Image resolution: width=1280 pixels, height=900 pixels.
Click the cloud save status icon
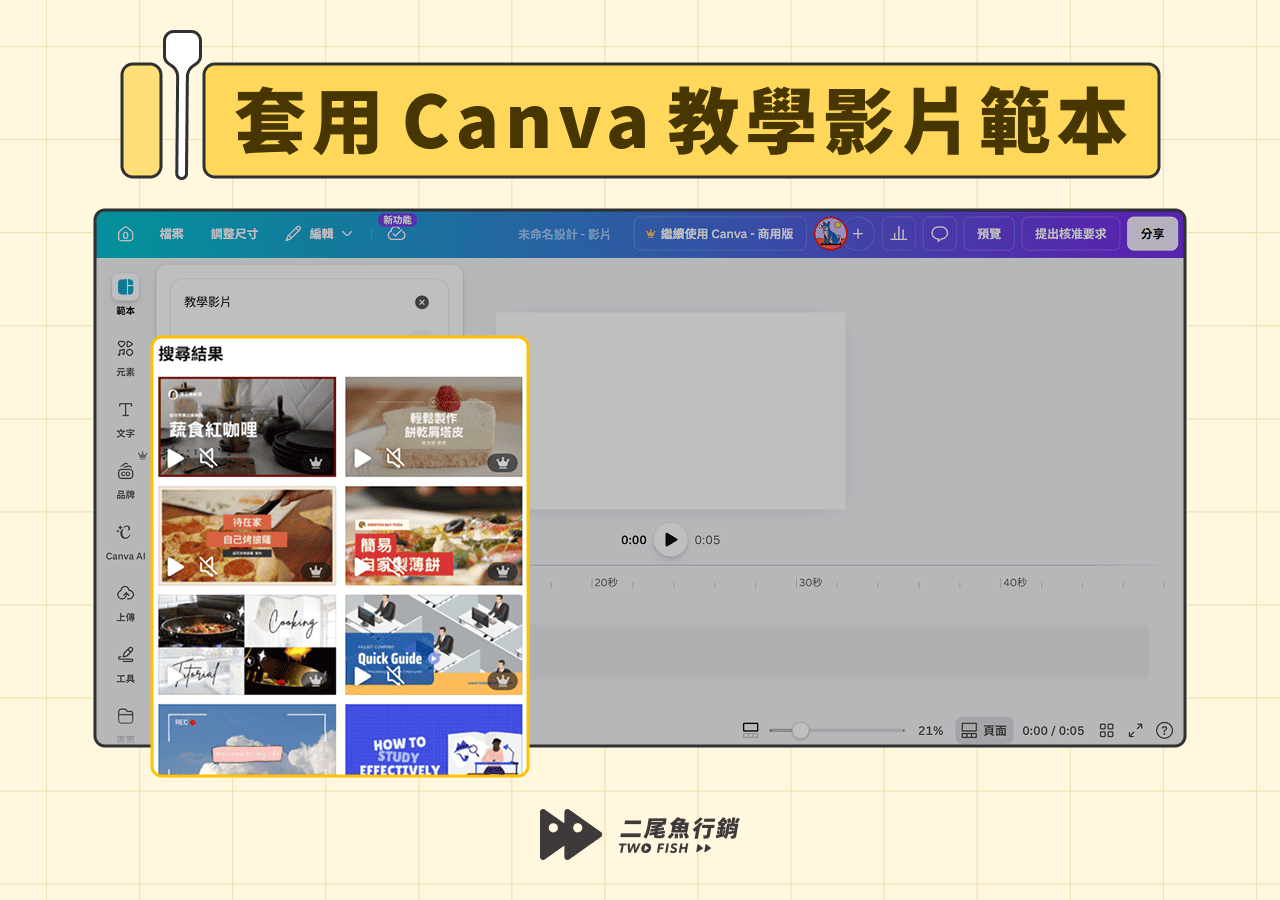pyautogui.click(x=396, y=234)
